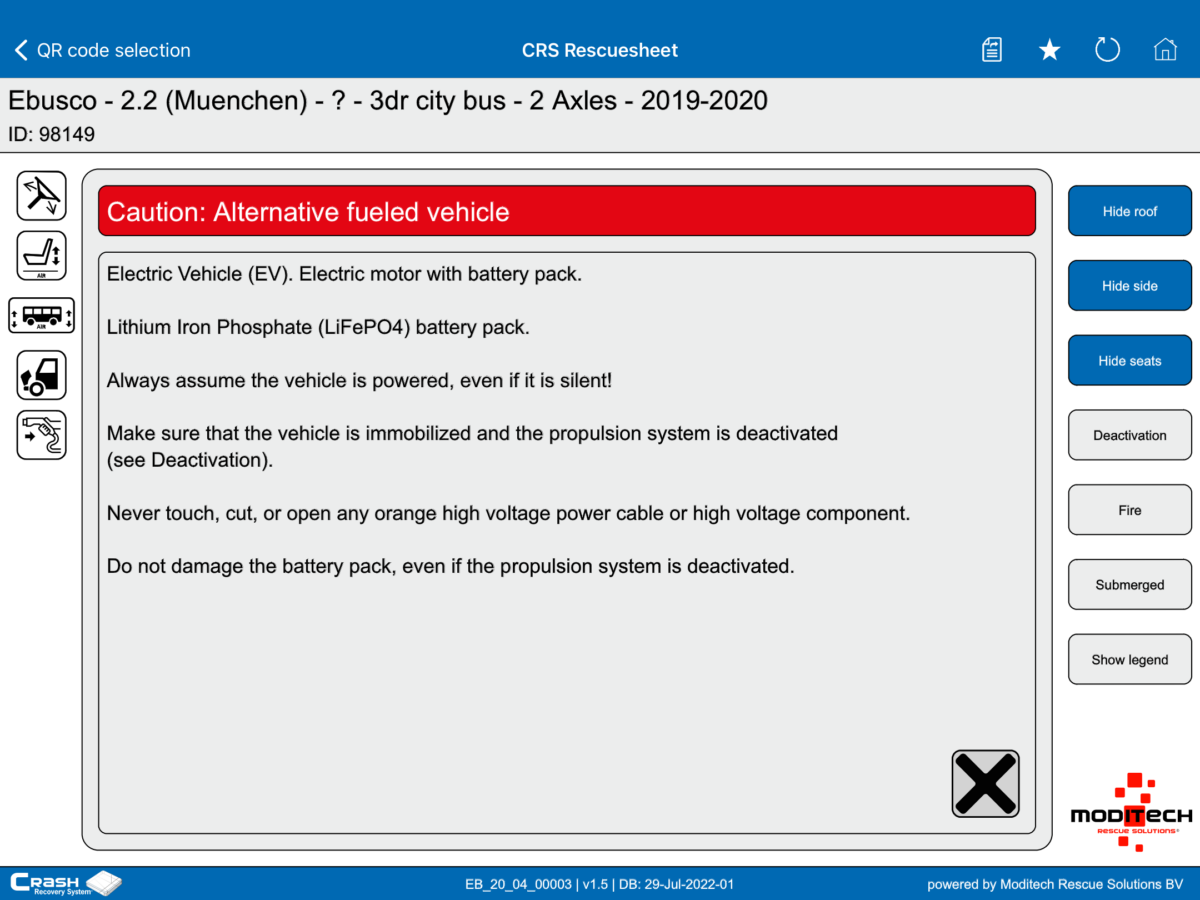Toggle Hide seats visibility
The image size is (1200, 900).
(x=1129, y=360)
